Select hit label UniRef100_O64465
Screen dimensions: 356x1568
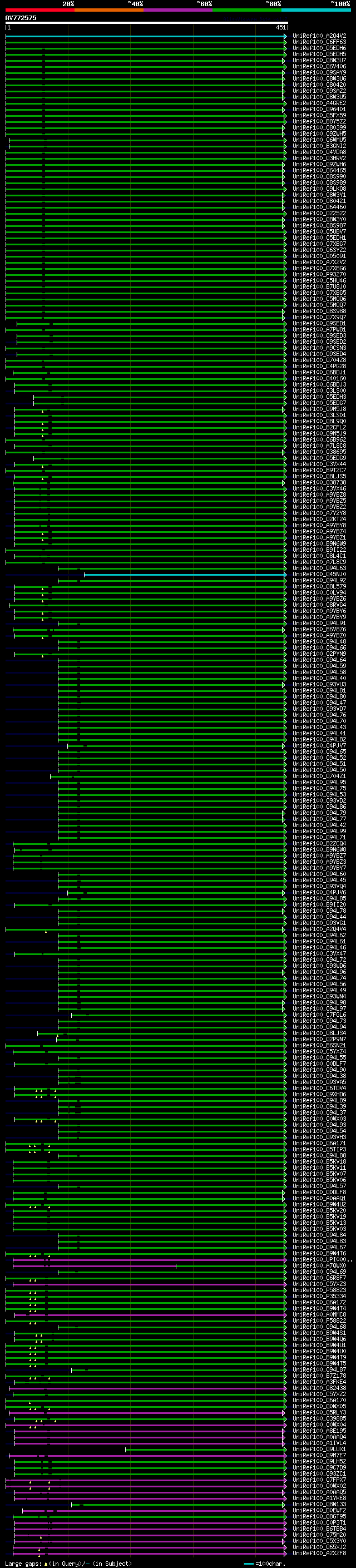(x=319, y=170)
